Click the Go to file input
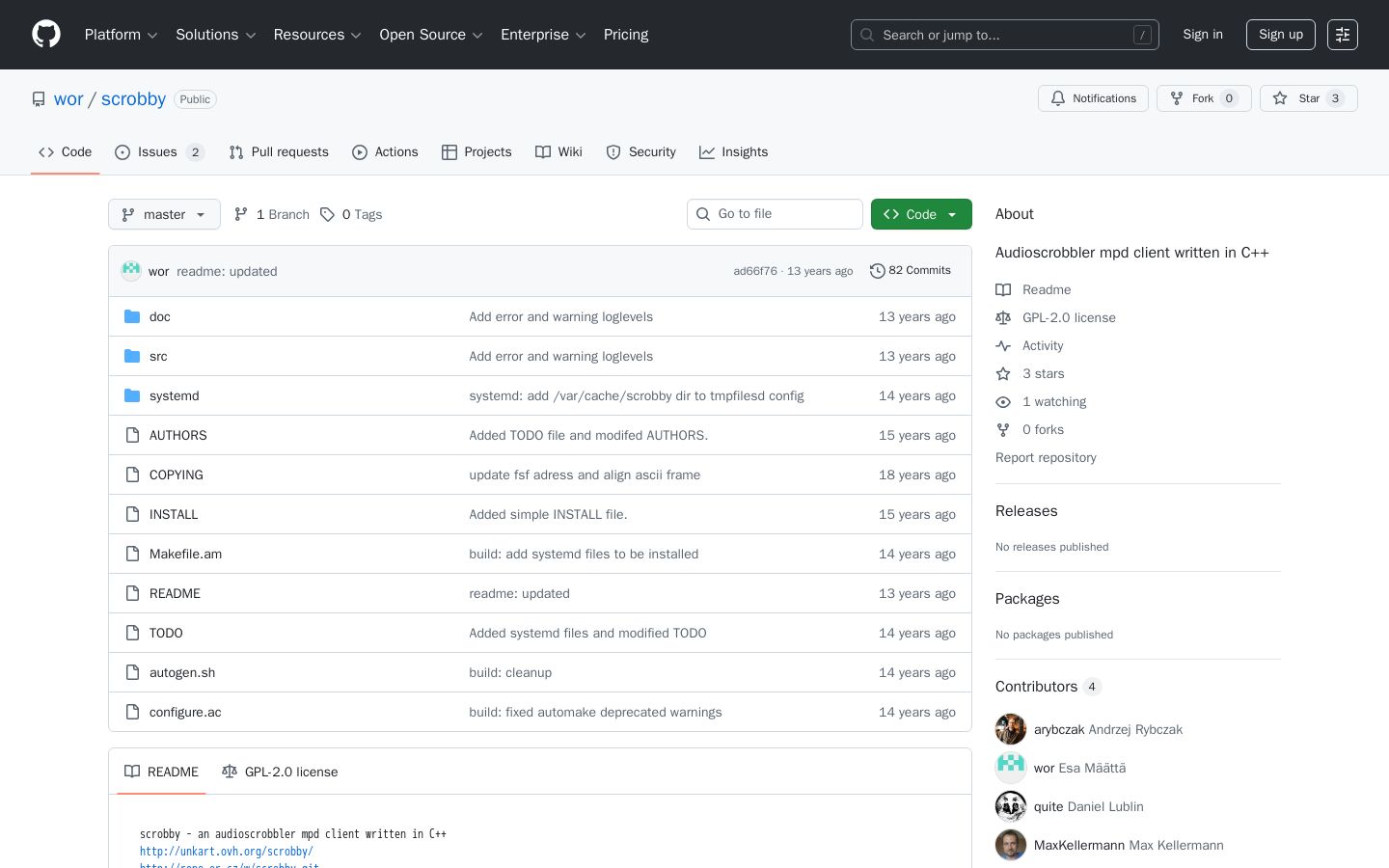The width and height of the screenshot is (1389, 868). tap(775, 214)
